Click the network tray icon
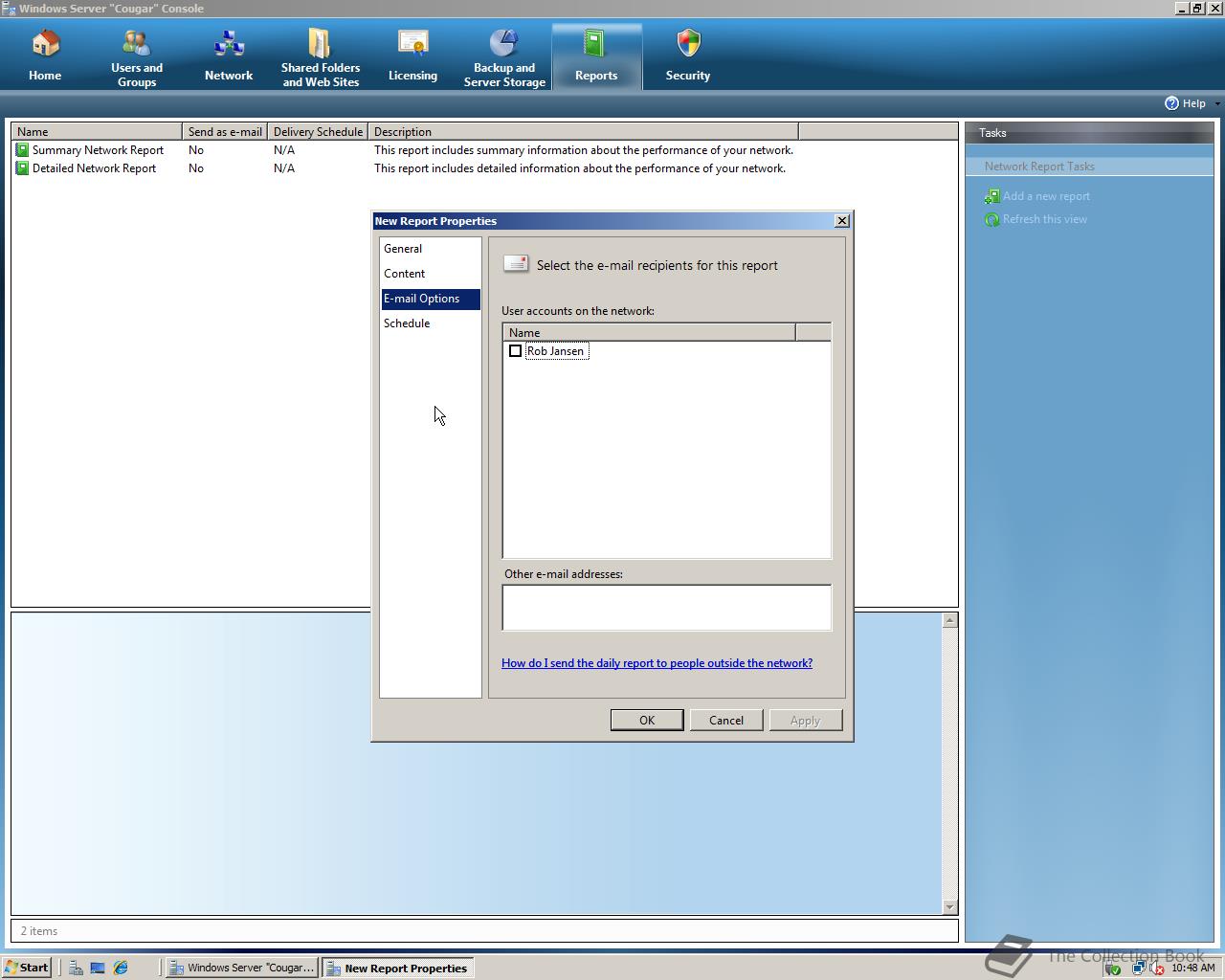 tap(1138, 969)
